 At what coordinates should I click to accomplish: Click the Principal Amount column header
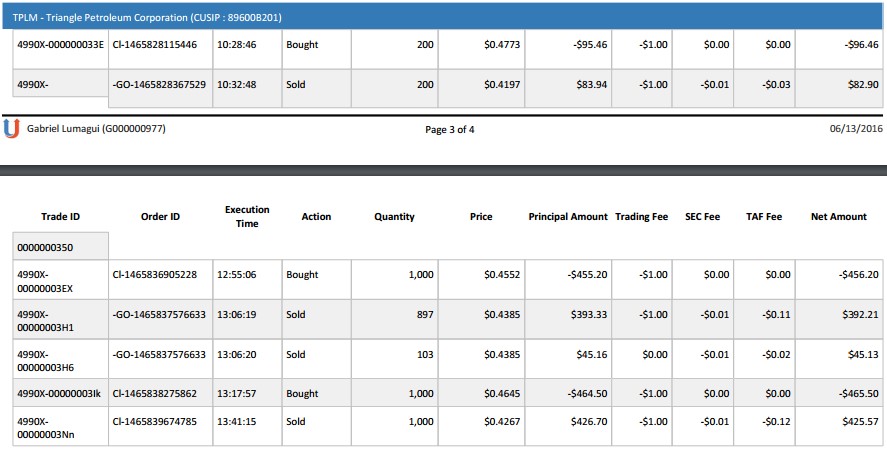click(567, 217)
